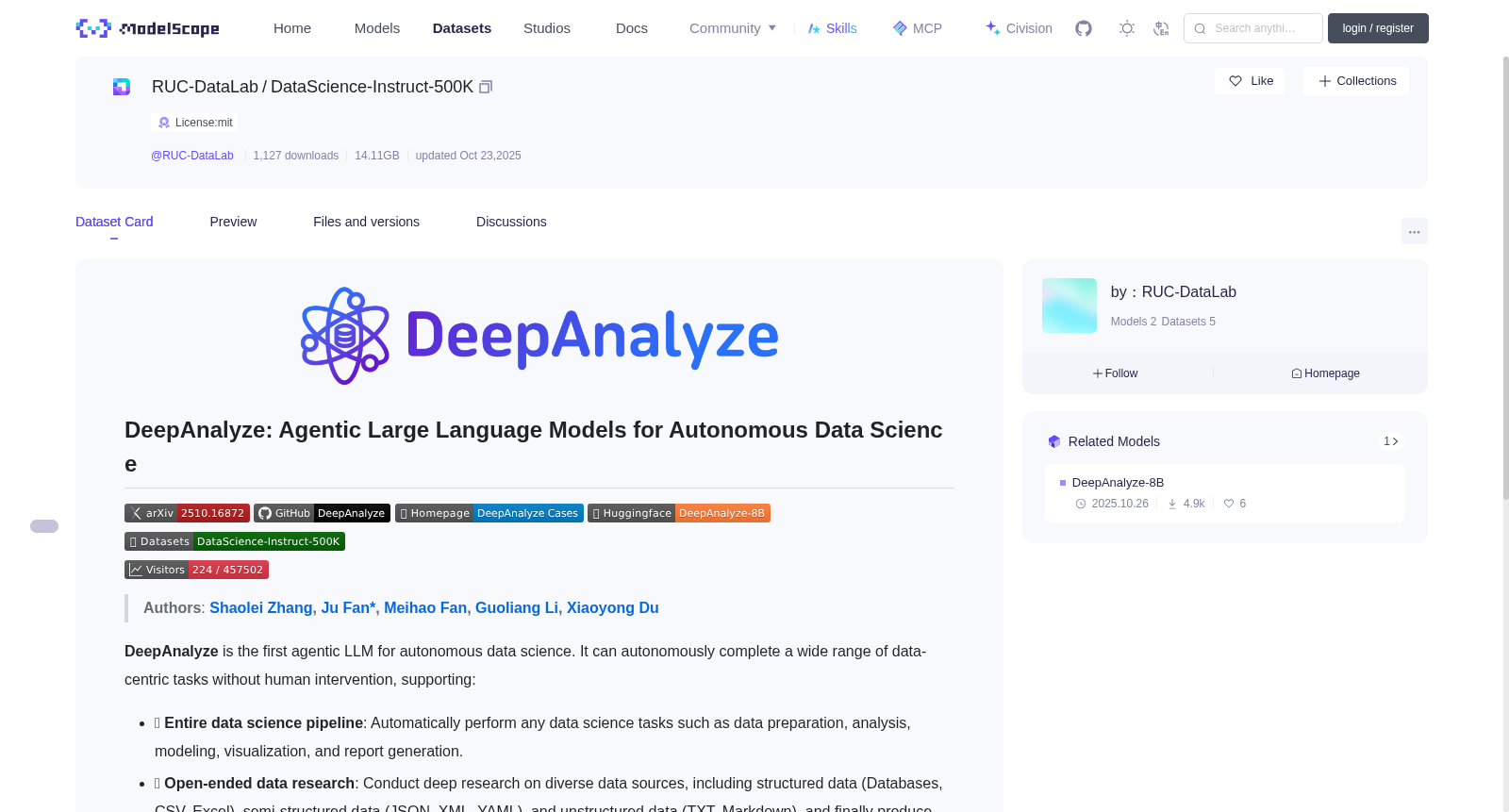Screen dimensions: 1509x812
Task: Like this dataset
Action: 1250,81
